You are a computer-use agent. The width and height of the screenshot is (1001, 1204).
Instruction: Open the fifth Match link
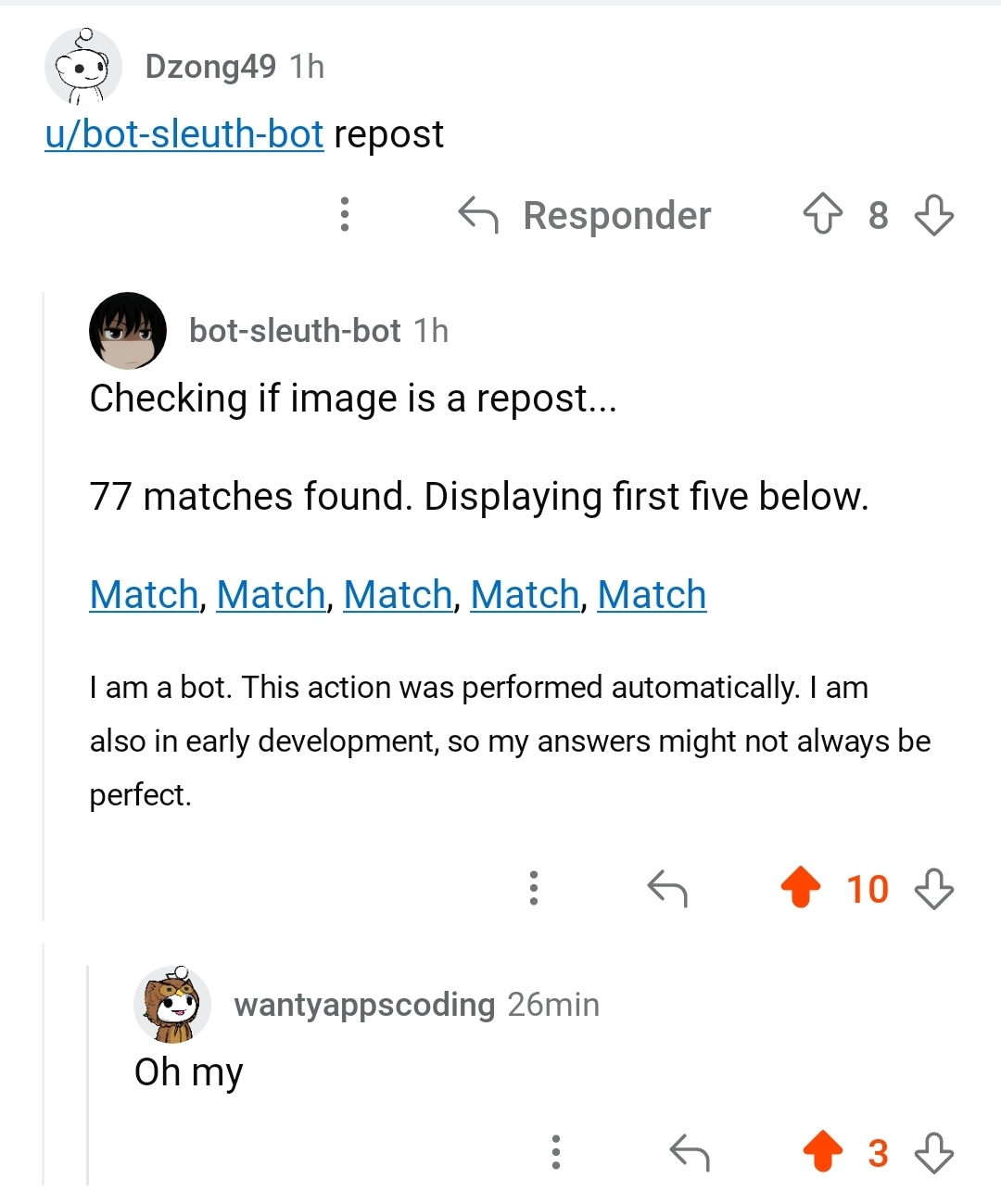(x=652, y=595)
